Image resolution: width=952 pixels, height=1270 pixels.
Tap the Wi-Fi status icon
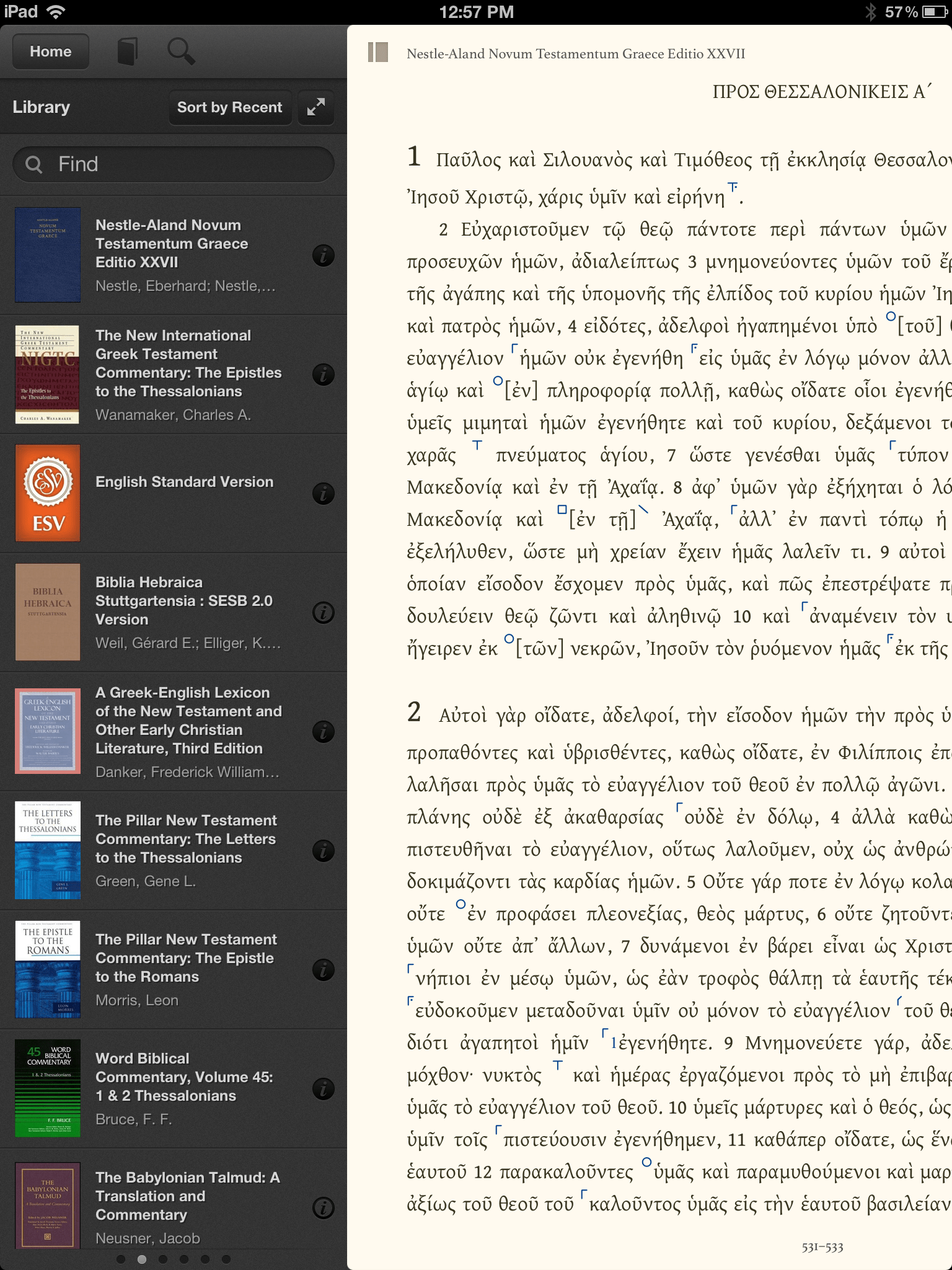coord(56,12)
